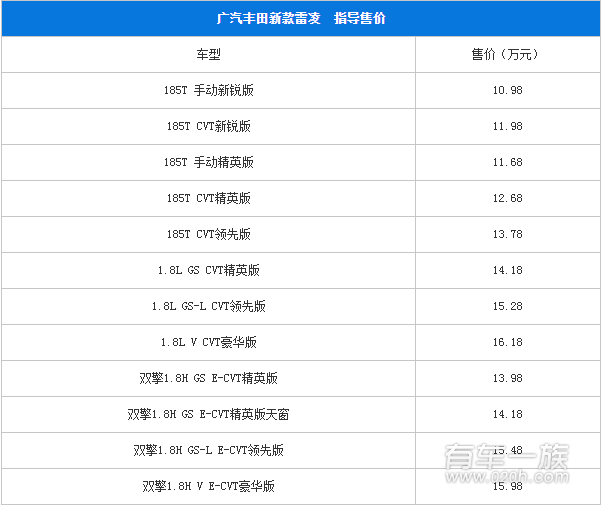Screen dimensions: 601x506
Task: Click the price 13.78
Action: pos(507,234)
